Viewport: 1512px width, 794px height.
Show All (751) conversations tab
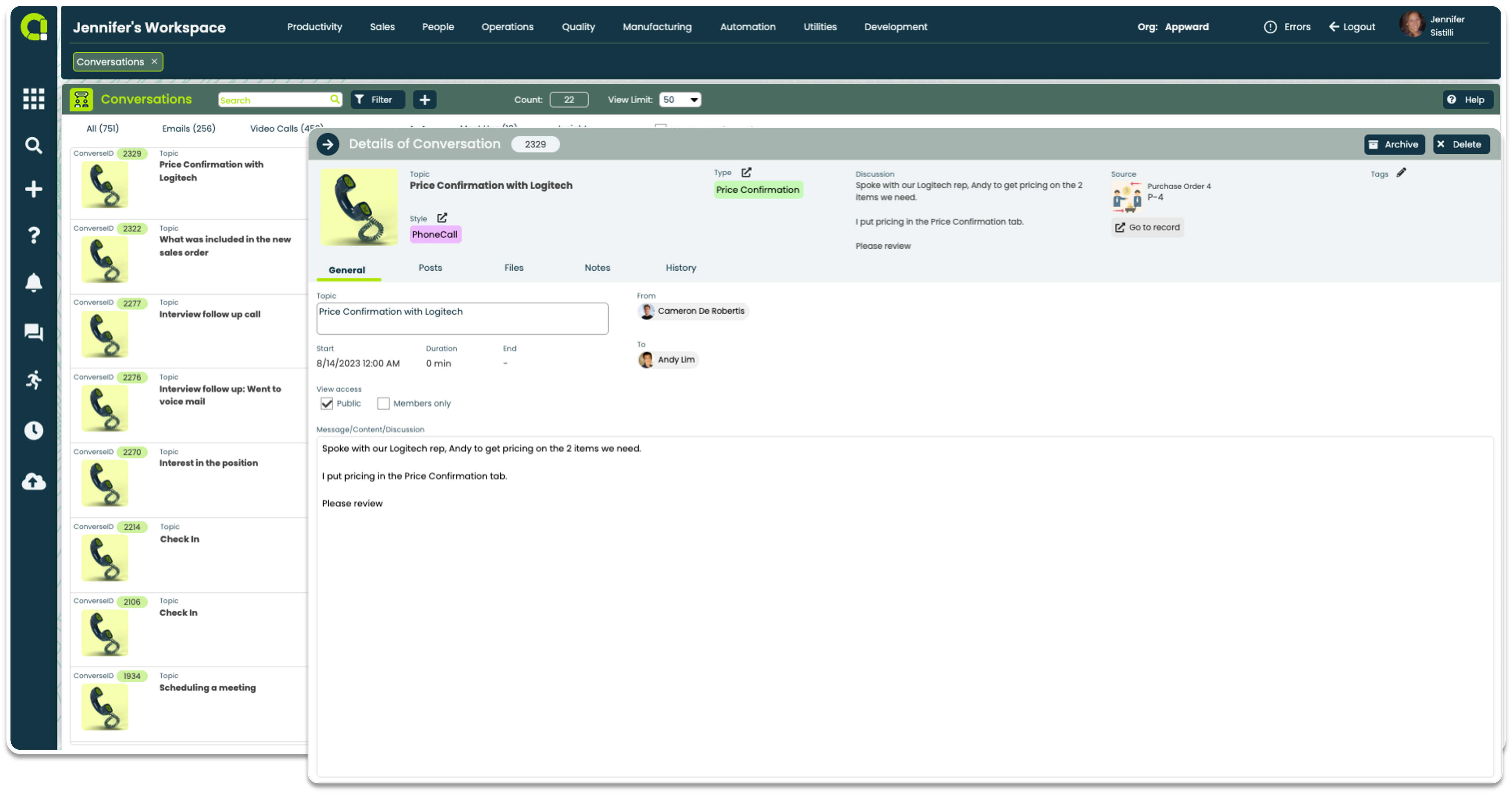[x=102, y=128]
